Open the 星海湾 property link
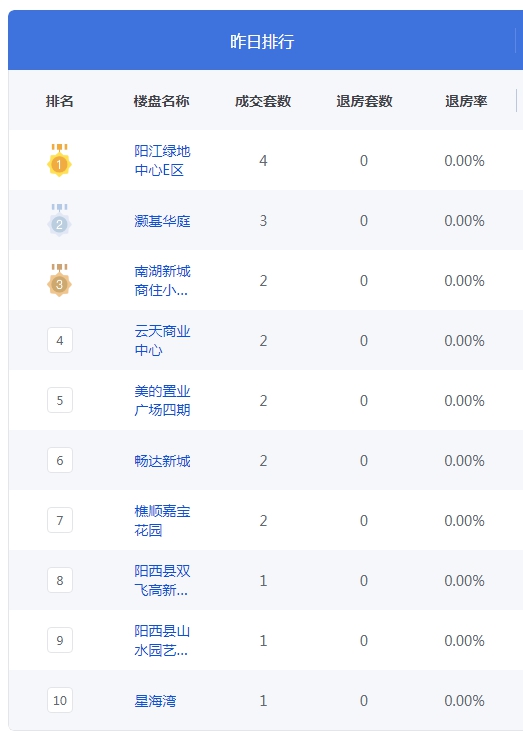 [155, 701]
